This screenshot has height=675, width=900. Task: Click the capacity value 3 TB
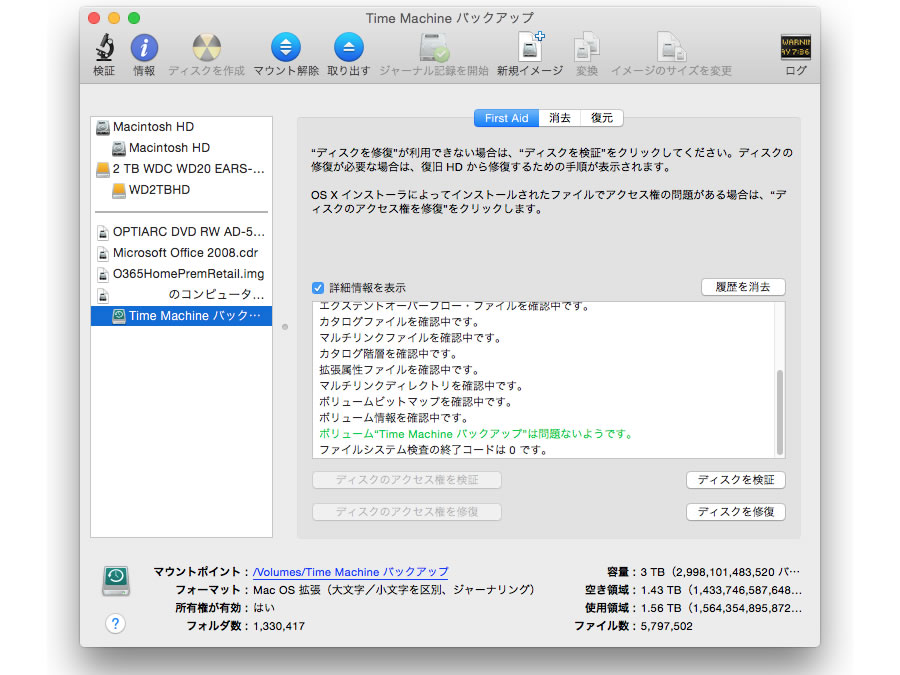point(720,572)
